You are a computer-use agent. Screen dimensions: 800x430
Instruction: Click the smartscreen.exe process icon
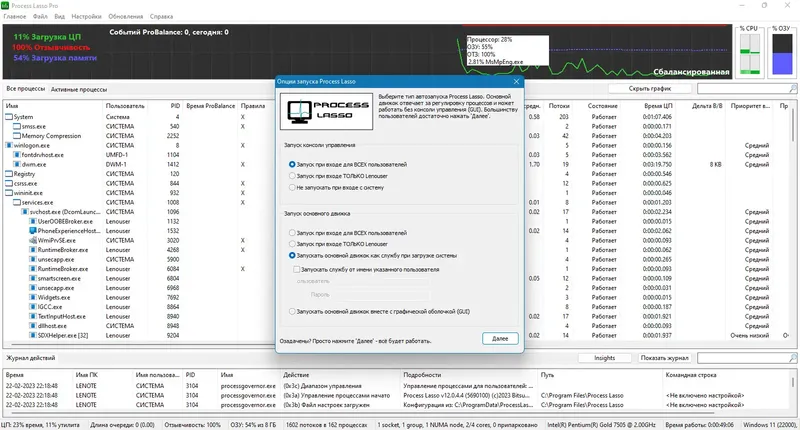click(33, 279)
